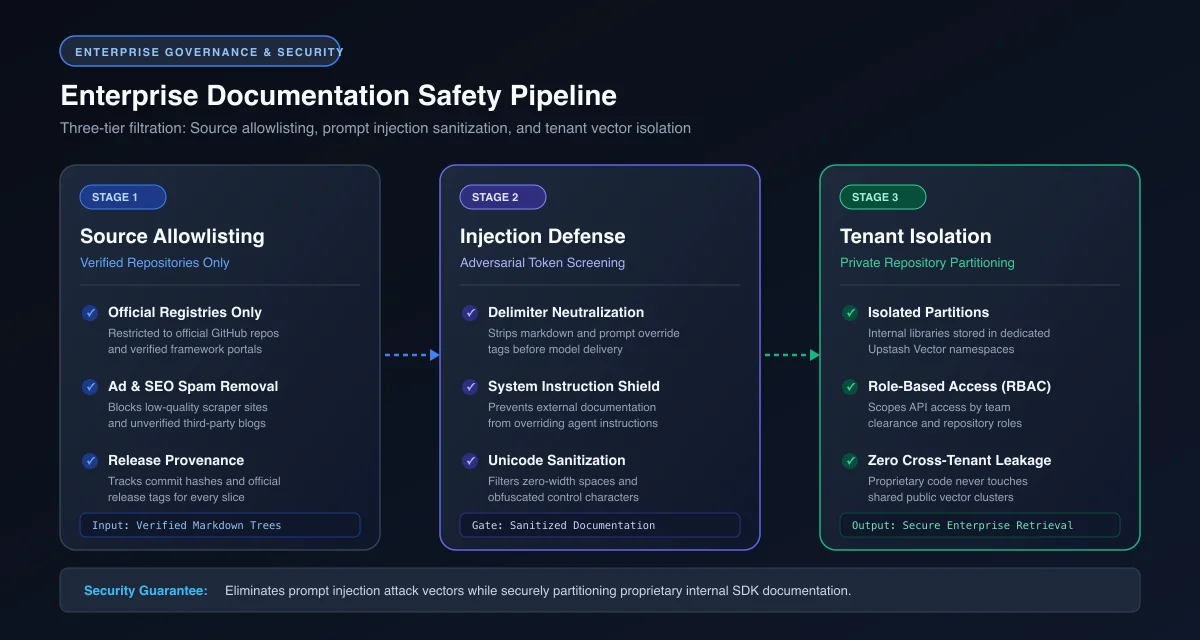Click the checkmark icon beside Release Provenance
Viewport: 1200px width, 640px height.
click(90, 461)
